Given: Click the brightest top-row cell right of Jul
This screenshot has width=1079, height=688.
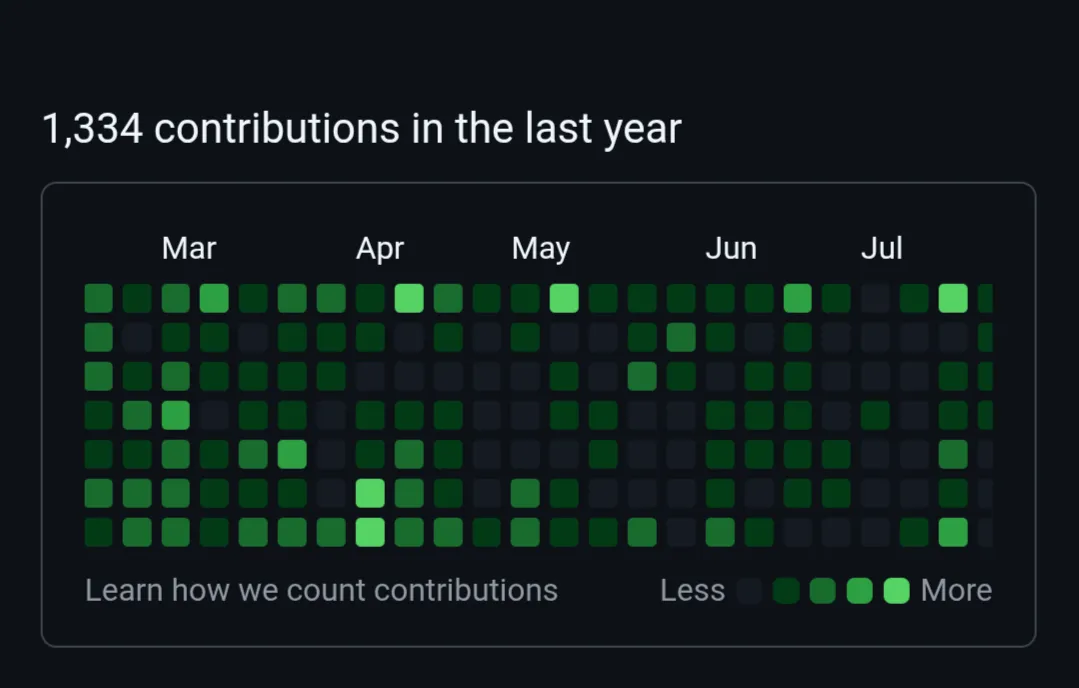Looking at the screenshot, I should pos(953,298).
